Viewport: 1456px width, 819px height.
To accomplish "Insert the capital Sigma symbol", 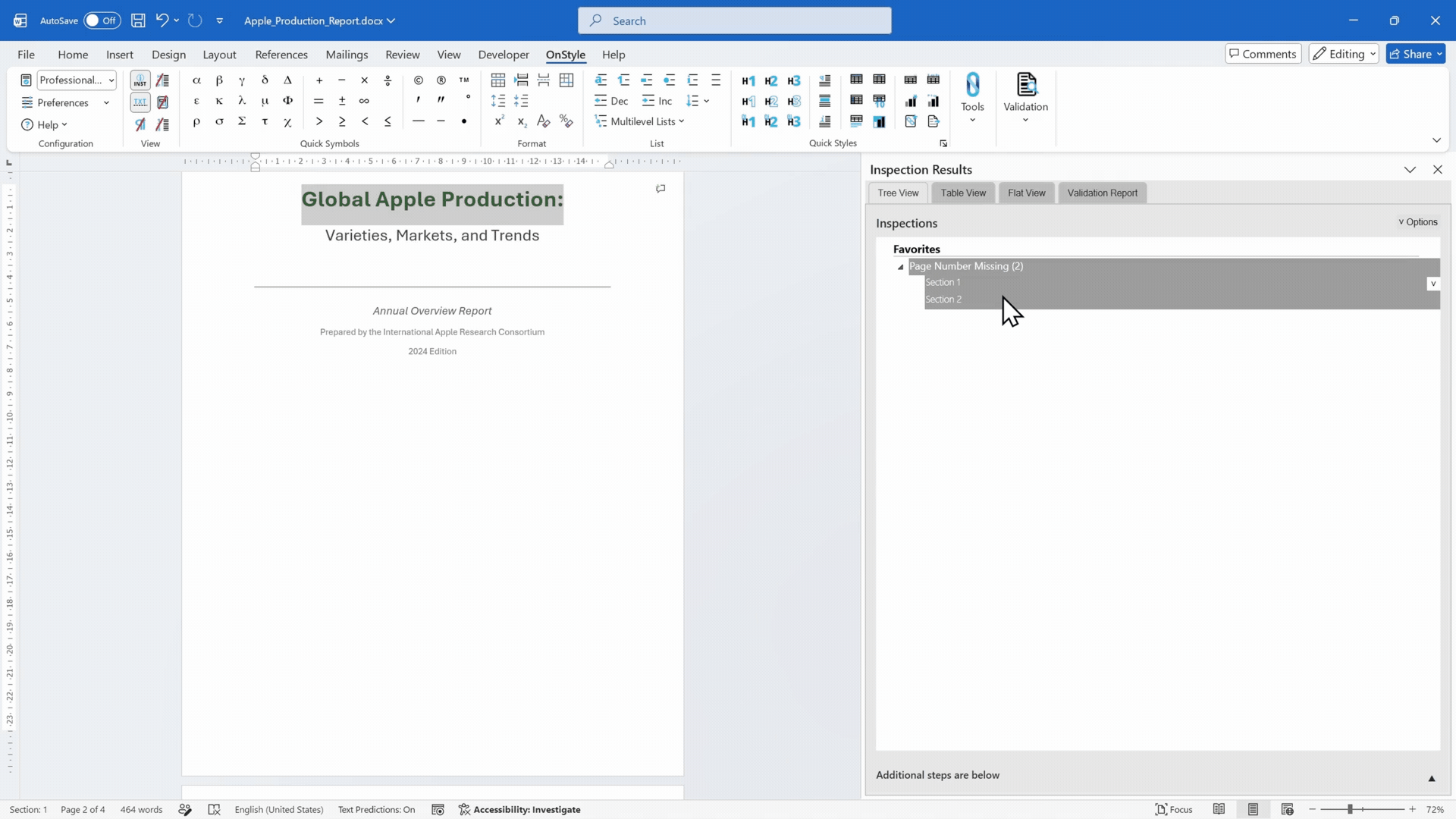I will point(242,121).
